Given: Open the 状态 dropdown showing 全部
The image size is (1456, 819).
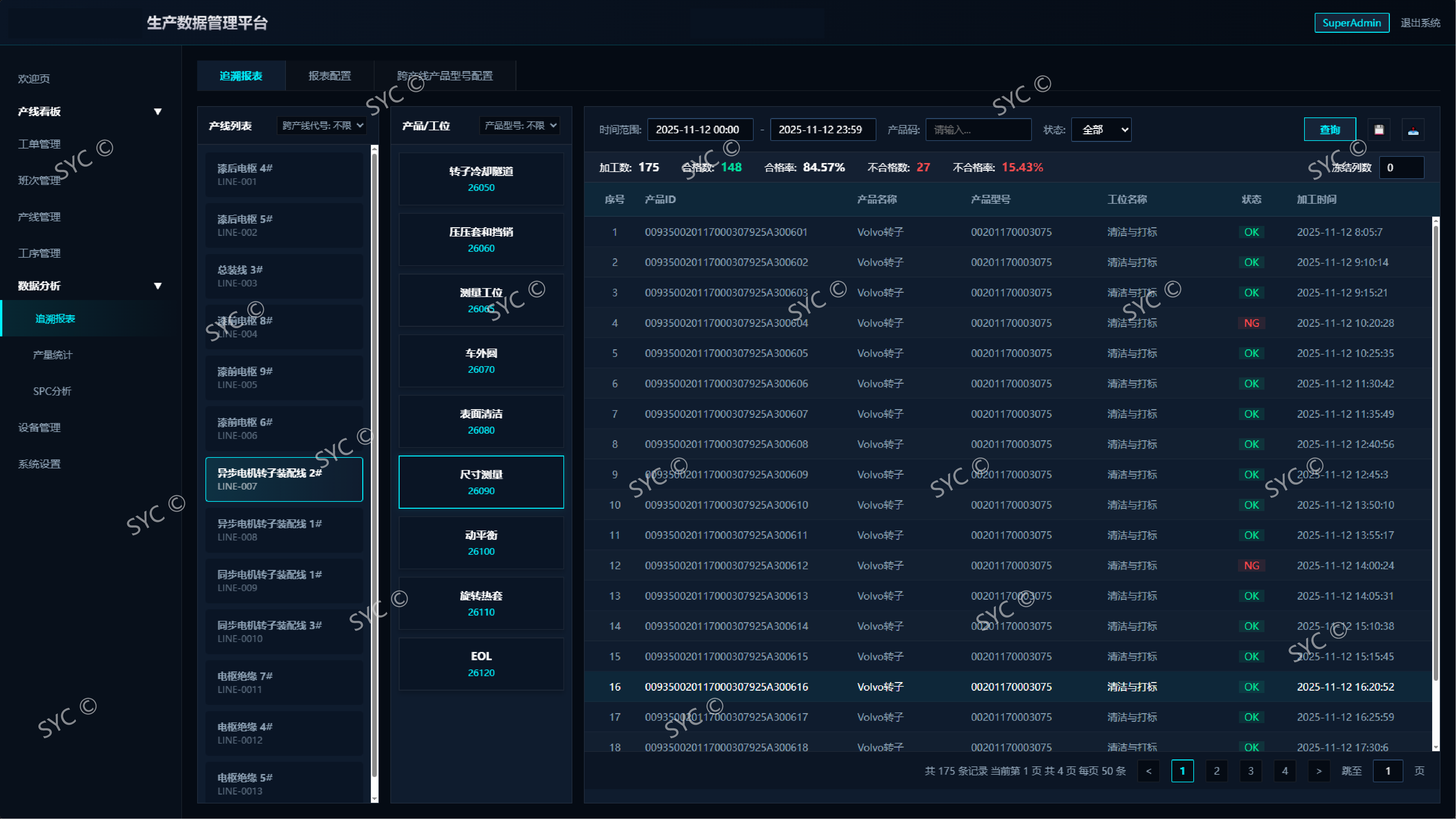Looking at the screenshot, I should point(1100,130).
